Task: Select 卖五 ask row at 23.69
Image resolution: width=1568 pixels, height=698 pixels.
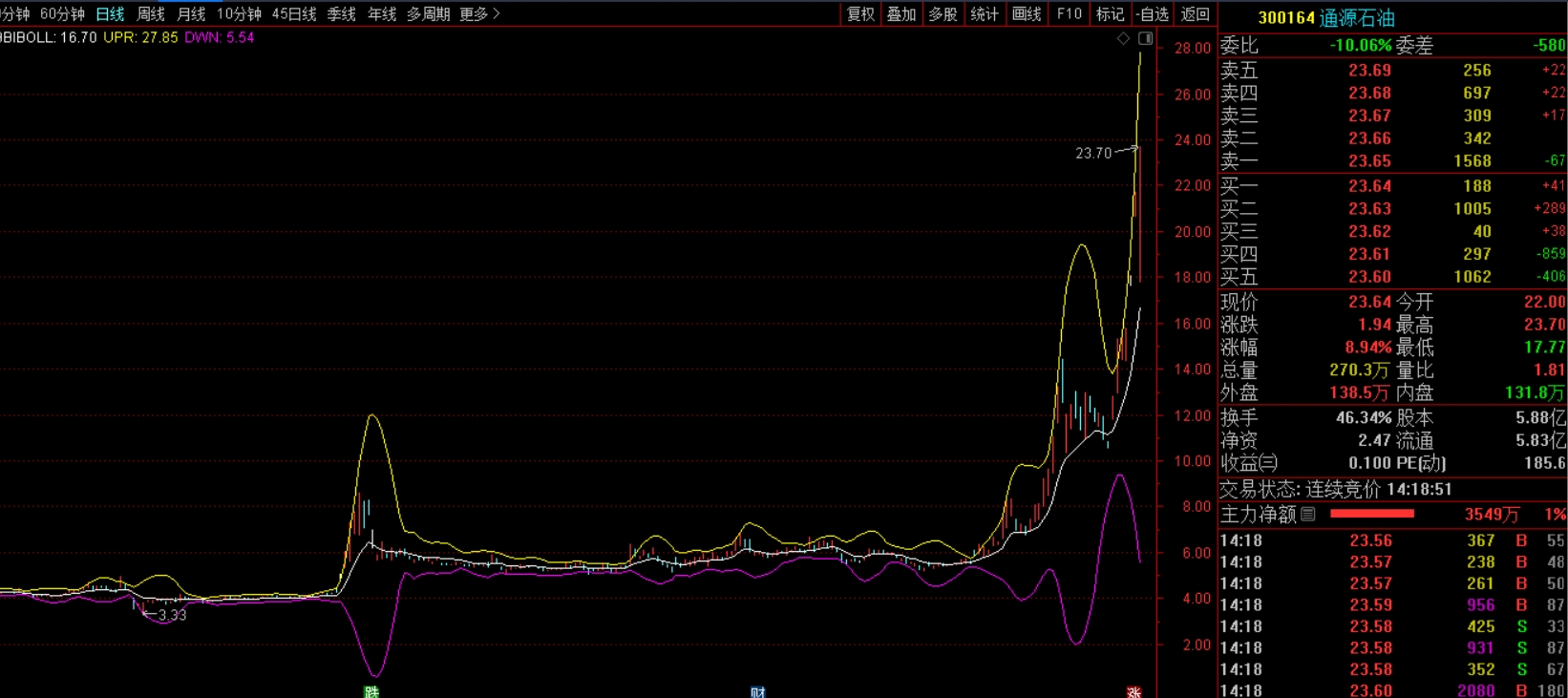Action: [1392, 70]
